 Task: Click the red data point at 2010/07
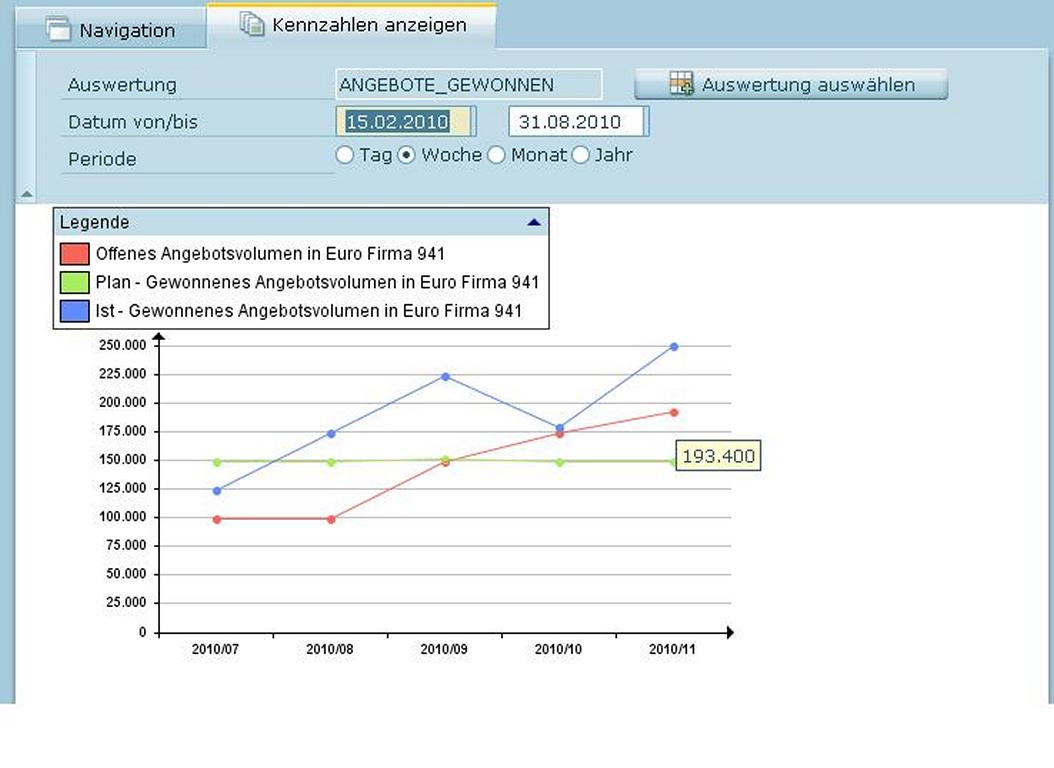217,519
